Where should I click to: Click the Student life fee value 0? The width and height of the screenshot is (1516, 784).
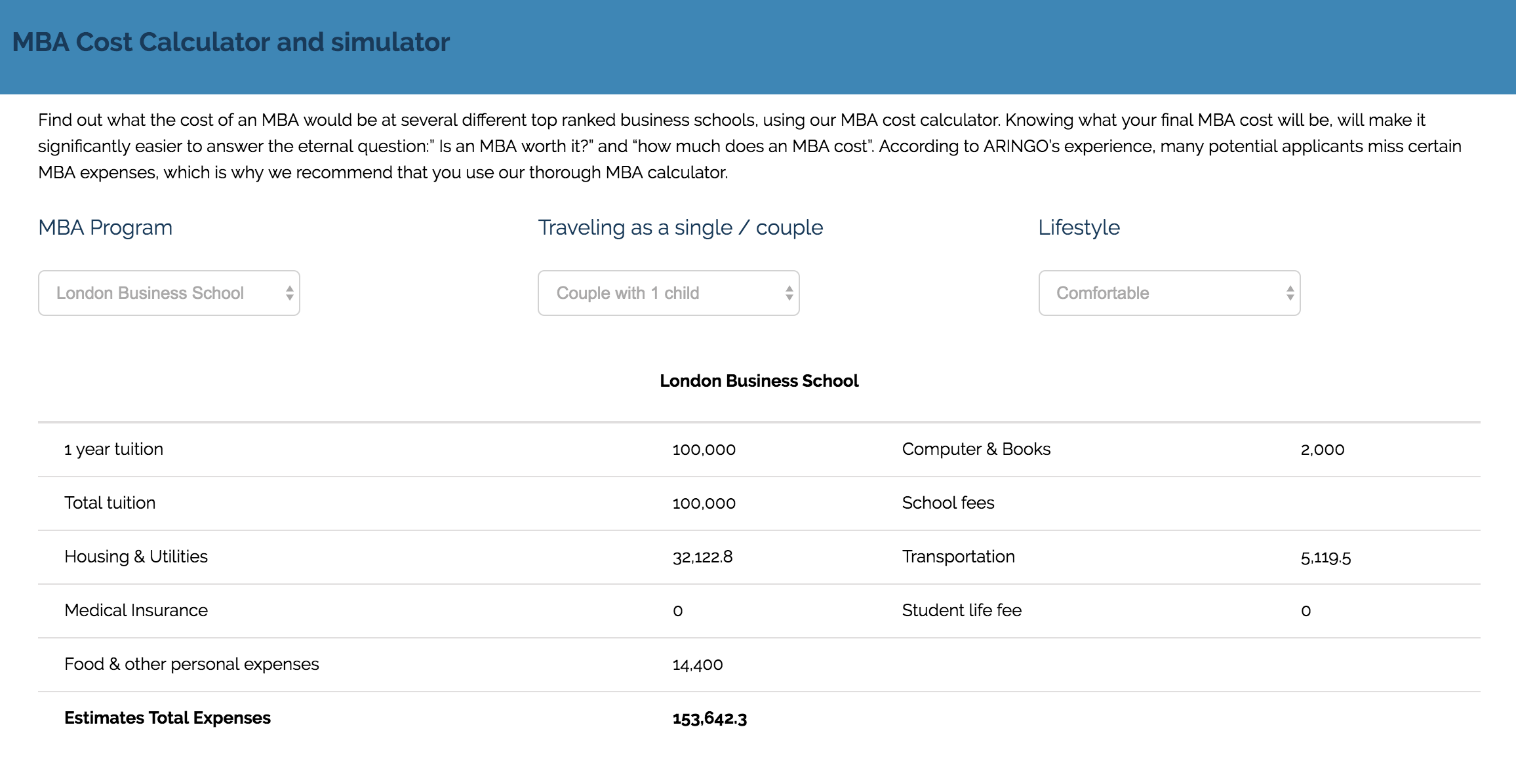tap(1306, 611)
